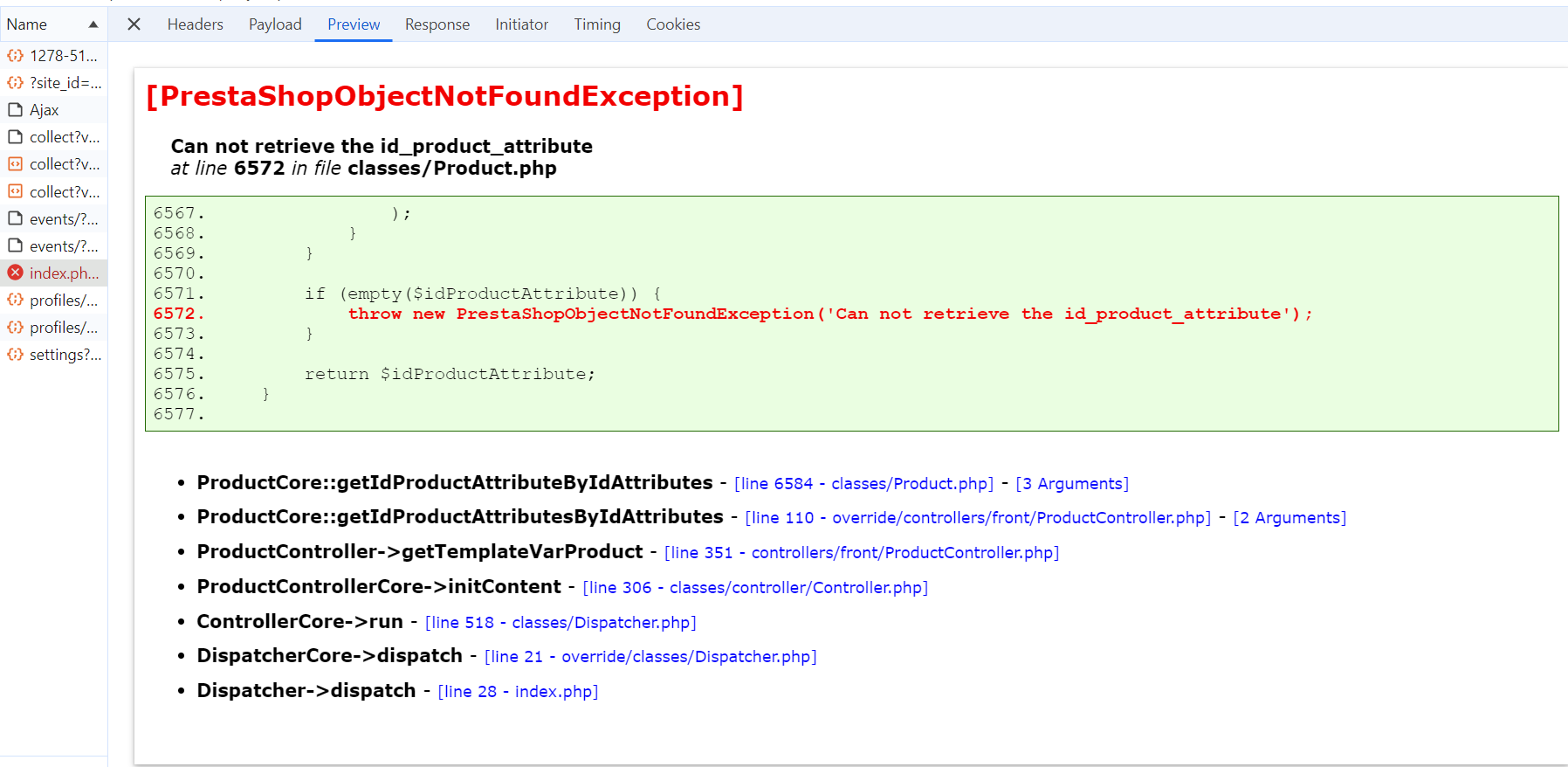Open link line 110 override ProductController.php
1568x767 pixels.
(978, 518)
